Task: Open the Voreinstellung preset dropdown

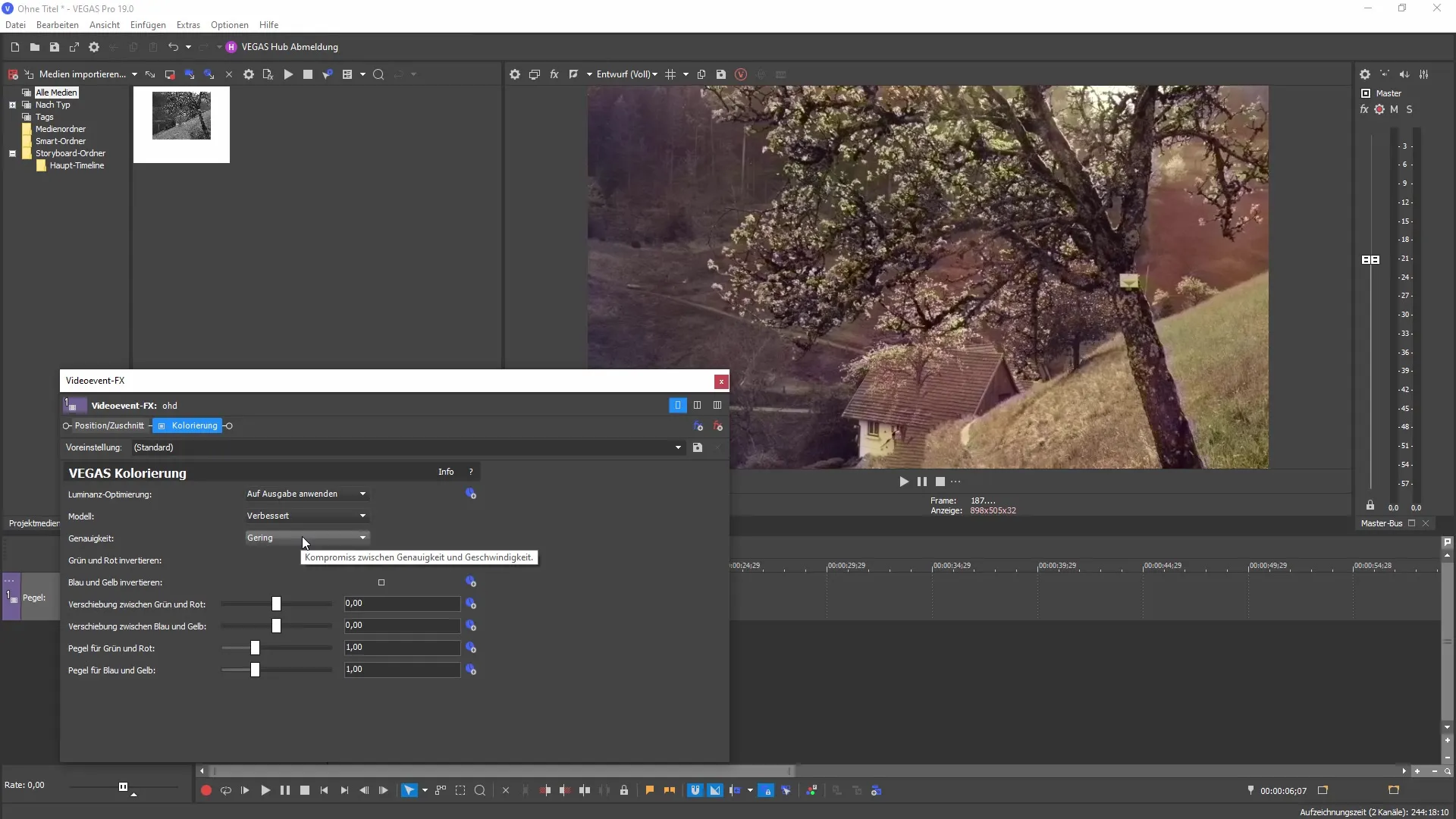Action: point(678,447)
